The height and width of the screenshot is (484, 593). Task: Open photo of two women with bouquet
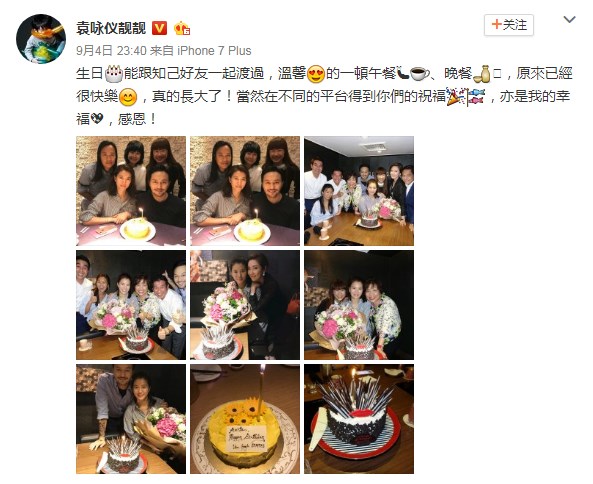point(245,305)
